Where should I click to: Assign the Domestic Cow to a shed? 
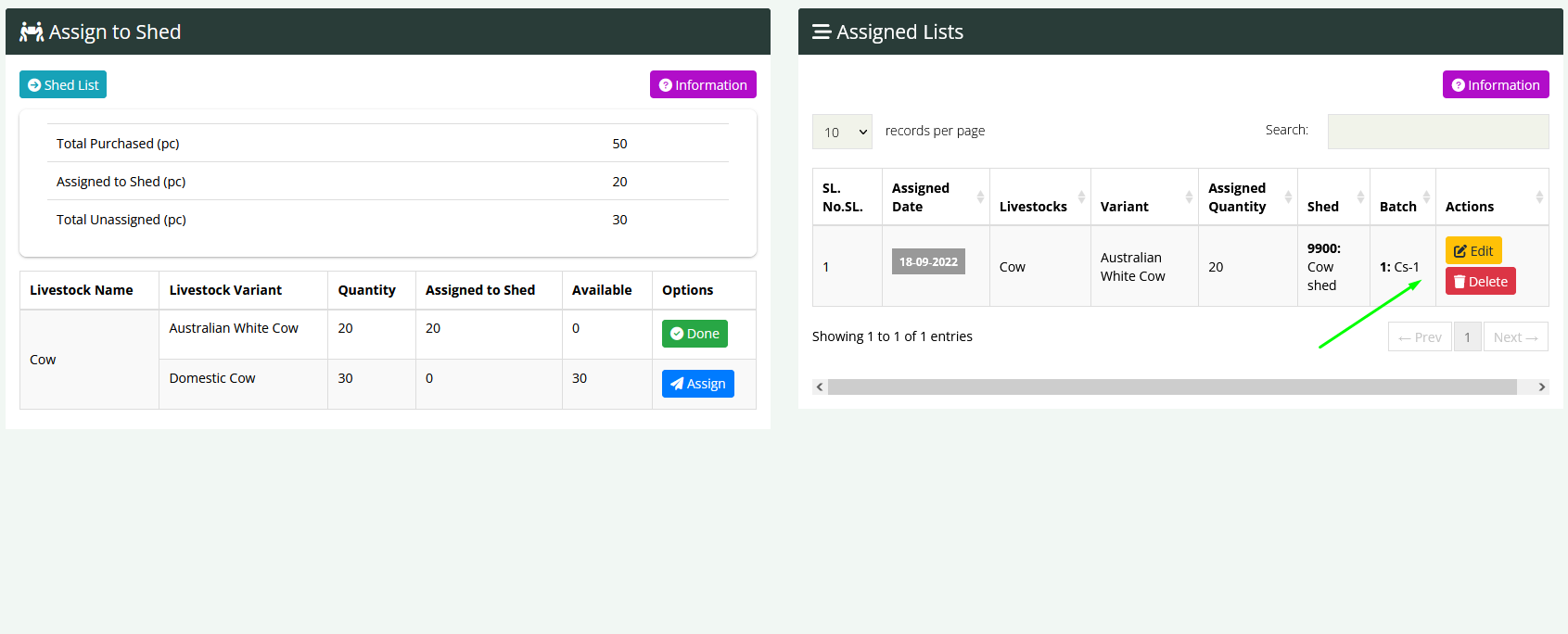click(x=697, y=384)
